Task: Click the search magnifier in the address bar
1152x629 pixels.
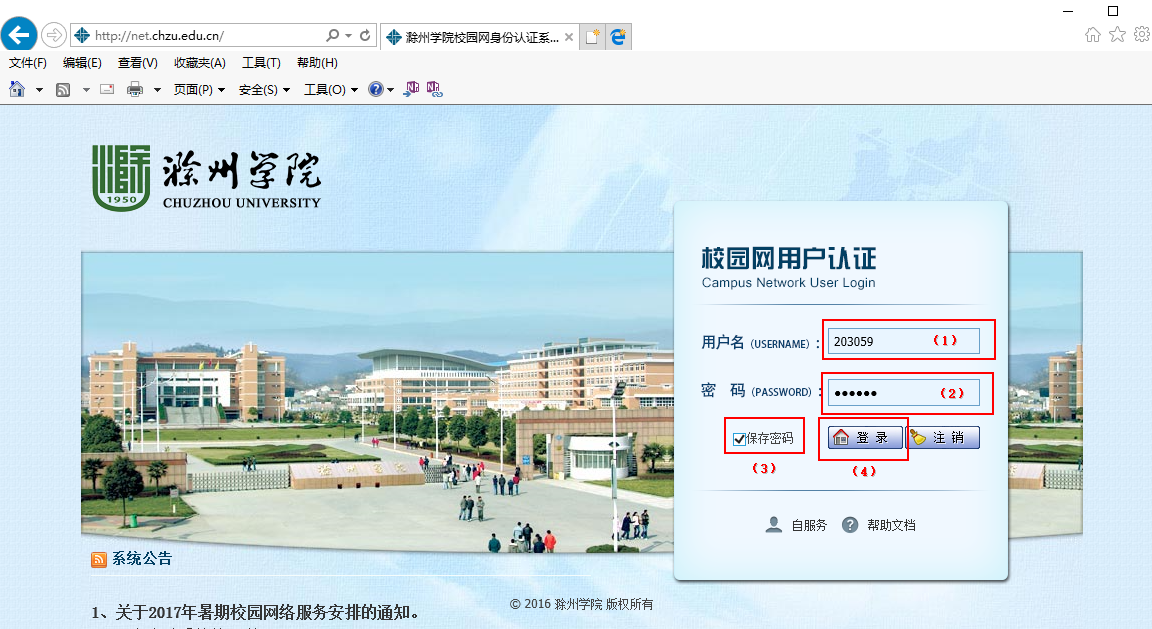Action: (333, 35)
